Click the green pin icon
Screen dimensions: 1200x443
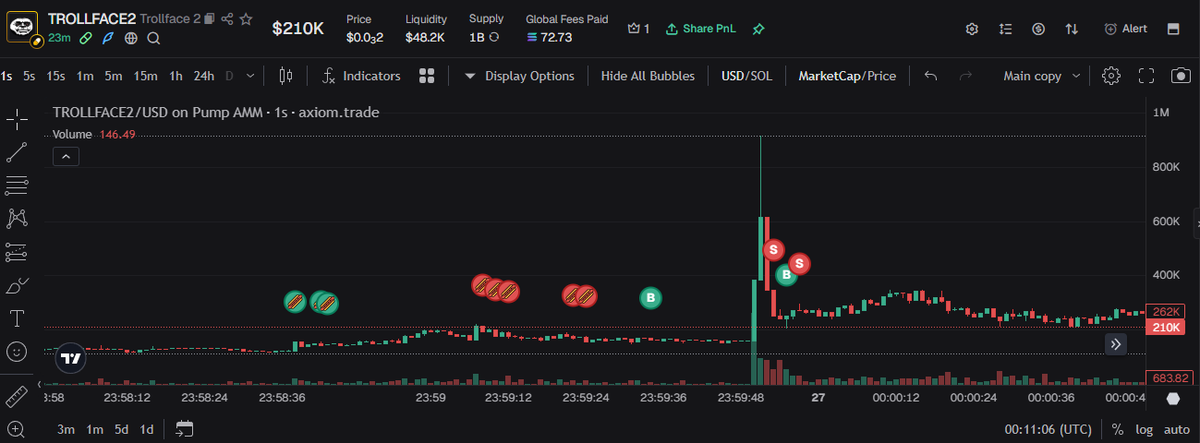pos(759,29)
